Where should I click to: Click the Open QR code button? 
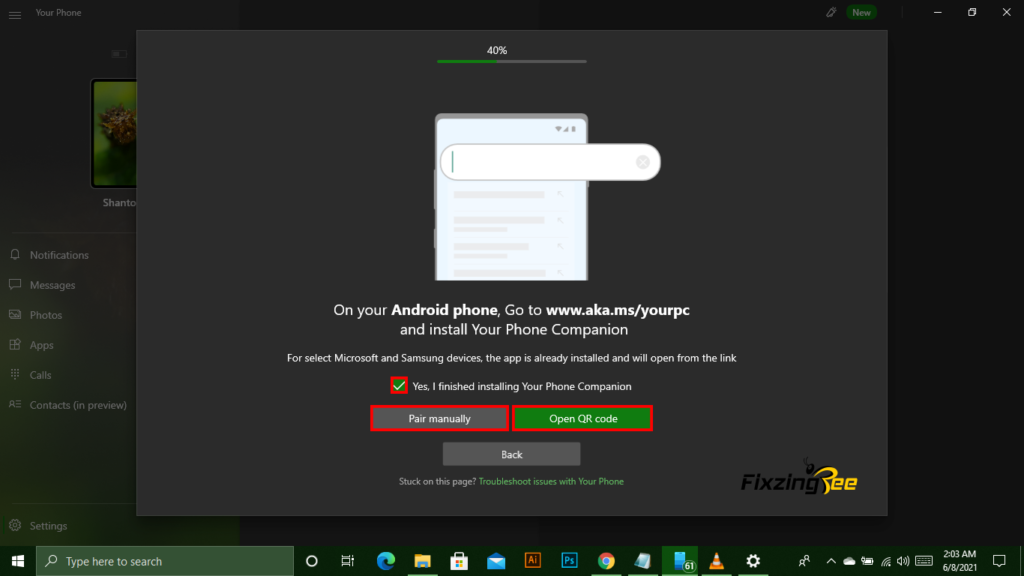click(583, 419)
